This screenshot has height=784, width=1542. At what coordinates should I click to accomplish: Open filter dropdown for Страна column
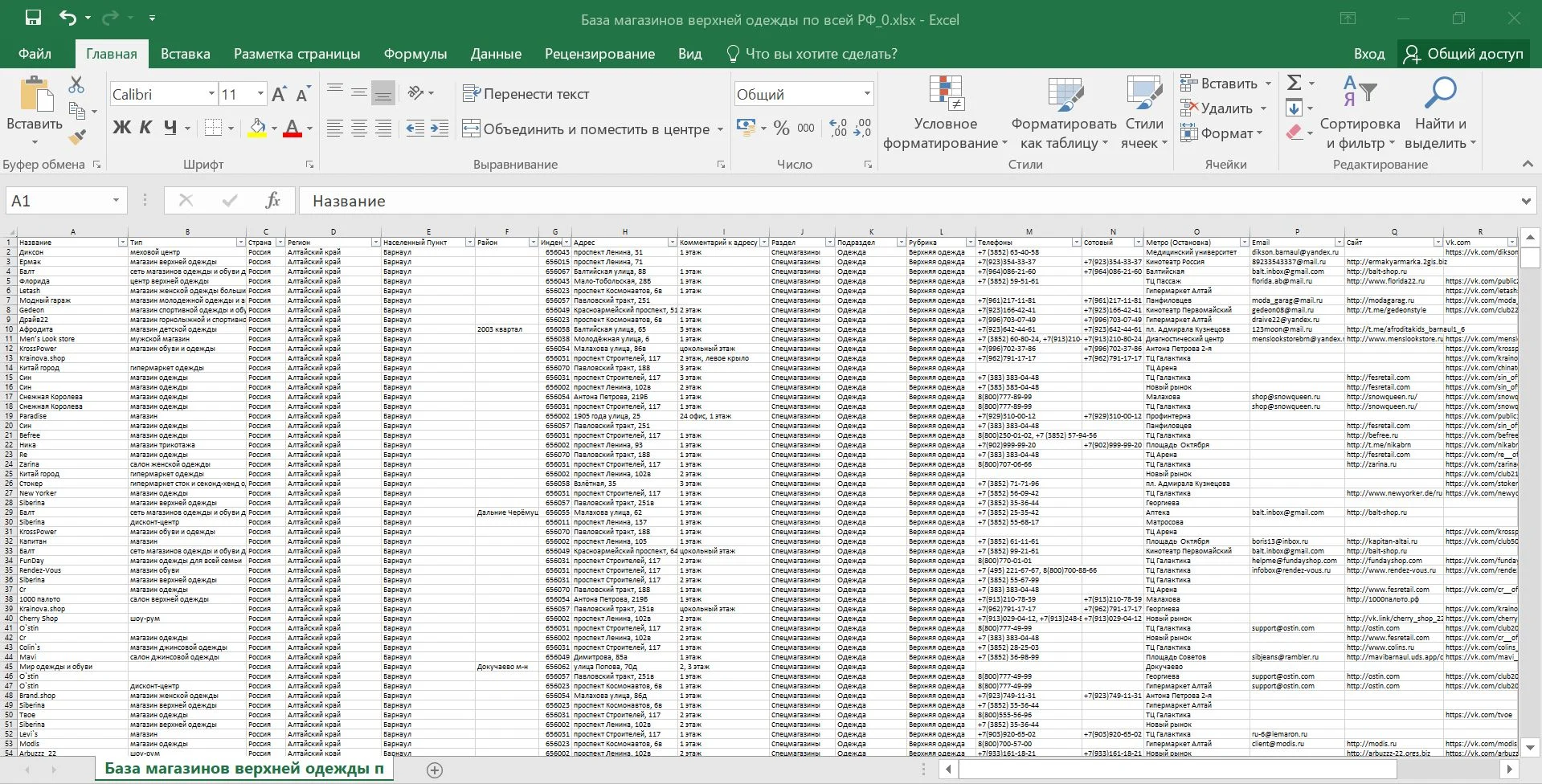tap(280, 242)
